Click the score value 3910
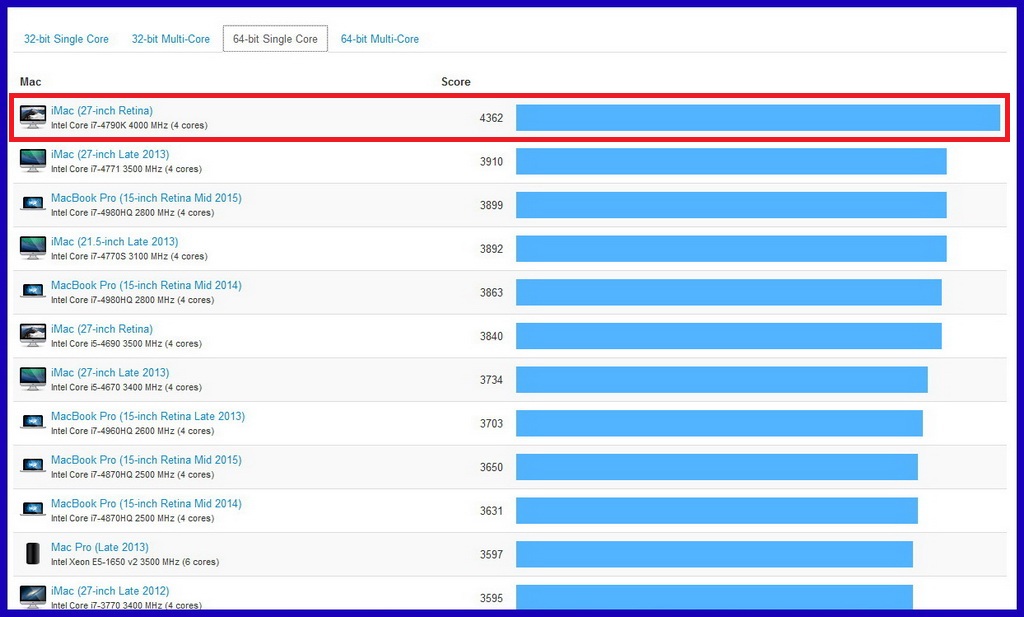The image size is (1024, 617). coord(491,161)
